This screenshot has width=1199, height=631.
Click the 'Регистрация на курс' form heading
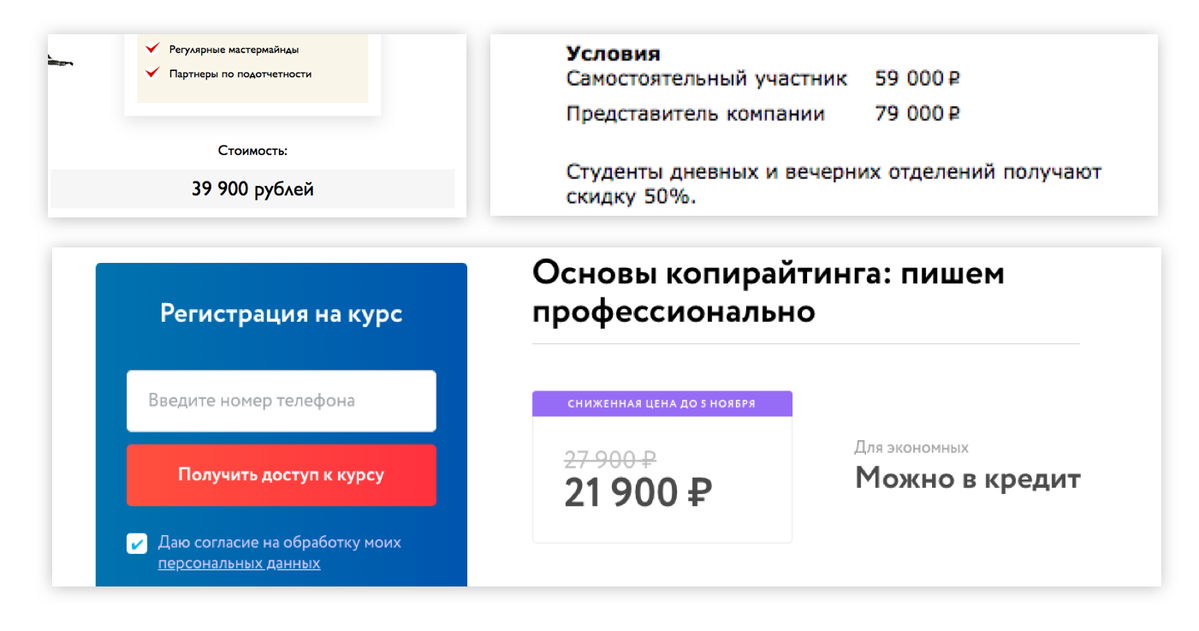281,314
